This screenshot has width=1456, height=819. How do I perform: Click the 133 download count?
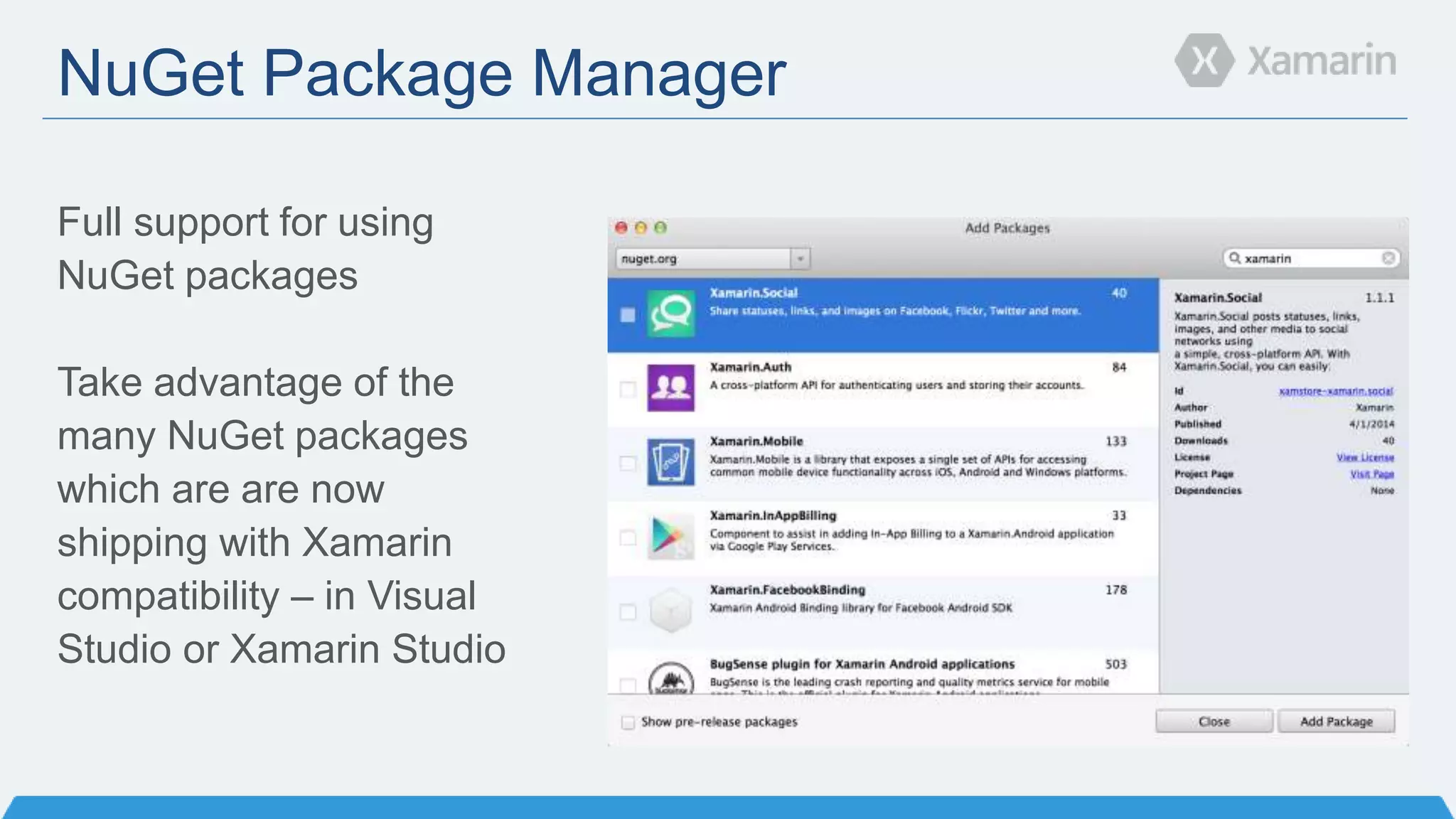tap(1116, 441)
